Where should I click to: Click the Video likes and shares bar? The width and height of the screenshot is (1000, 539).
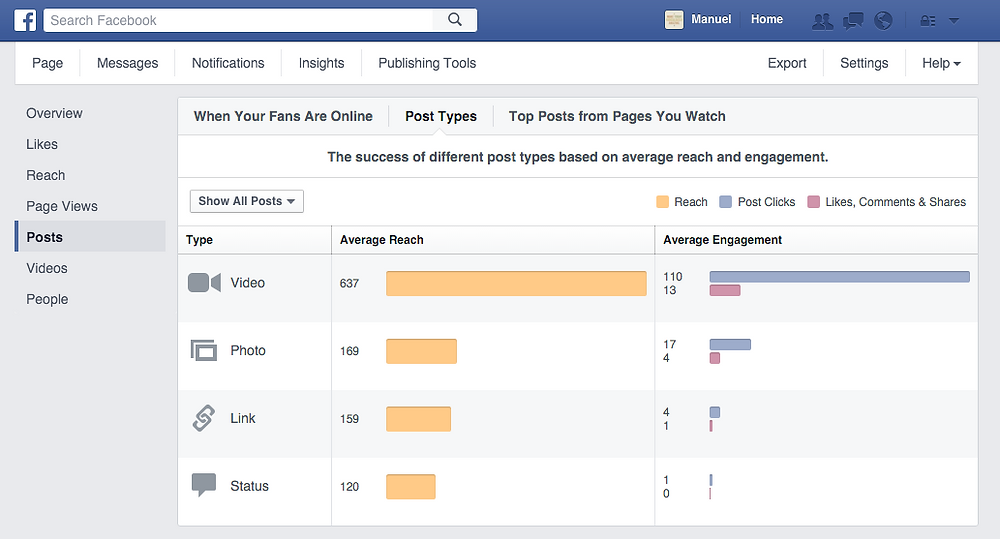[725, 290]
